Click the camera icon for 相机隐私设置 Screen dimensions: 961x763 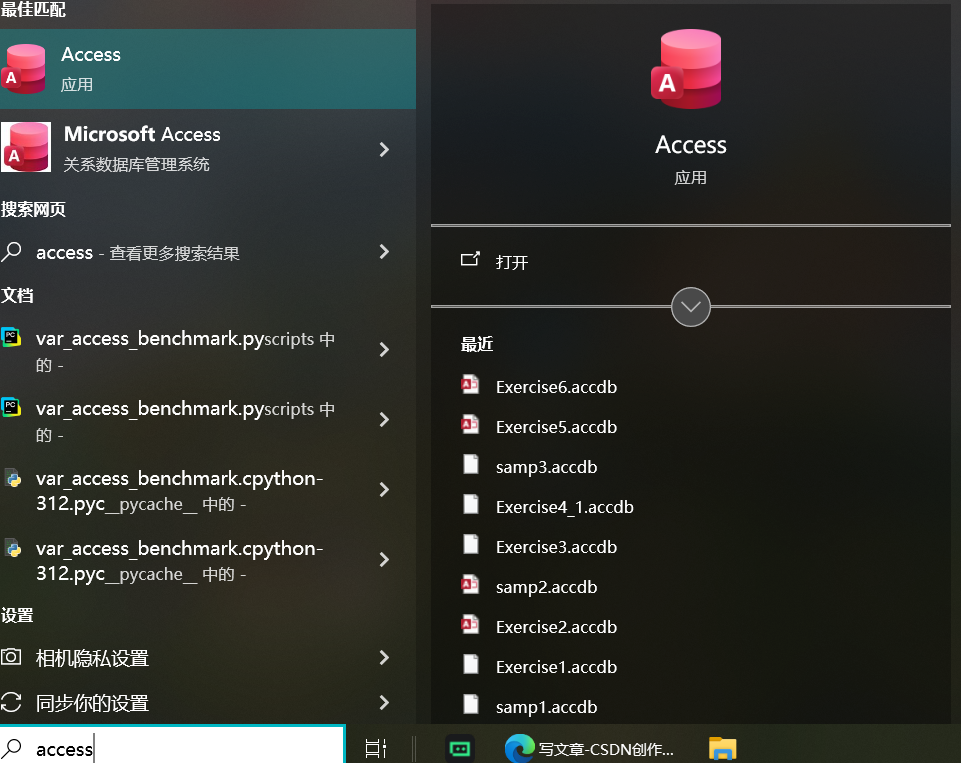[x=11, y=657]
